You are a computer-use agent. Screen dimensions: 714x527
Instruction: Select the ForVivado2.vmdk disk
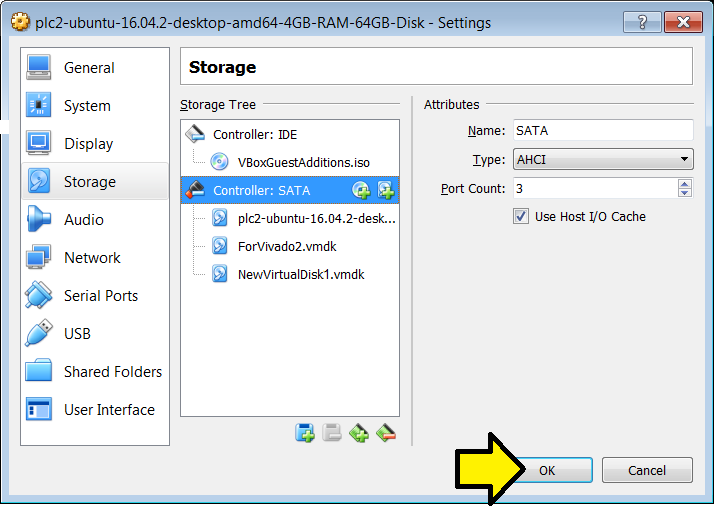tap(287, 246)
